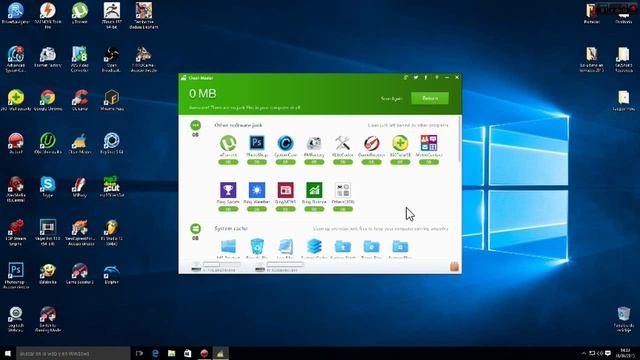640x360 pixels.
Task: Click the Twitter share icon in title bar
Action: click(416, 78)
